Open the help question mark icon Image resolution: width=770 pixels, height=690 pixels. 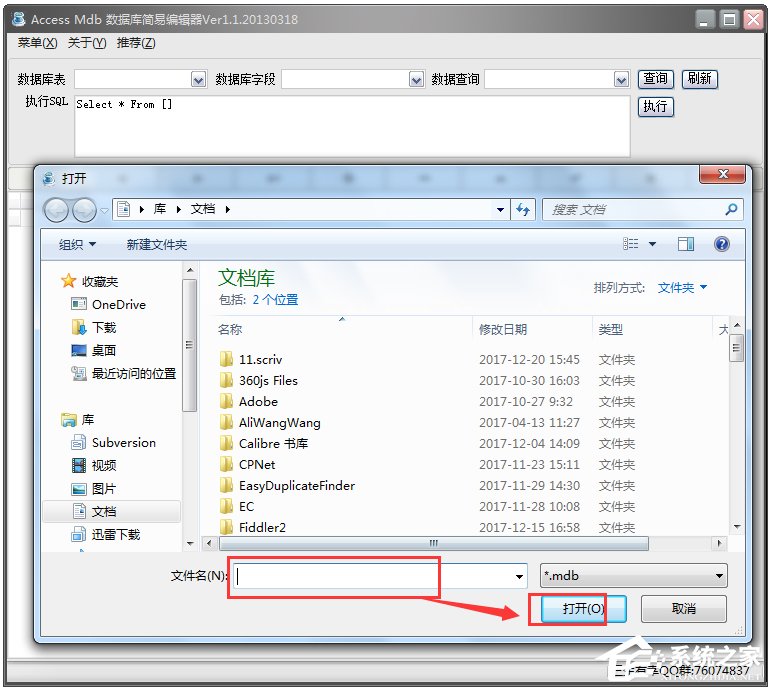point(721,244)
